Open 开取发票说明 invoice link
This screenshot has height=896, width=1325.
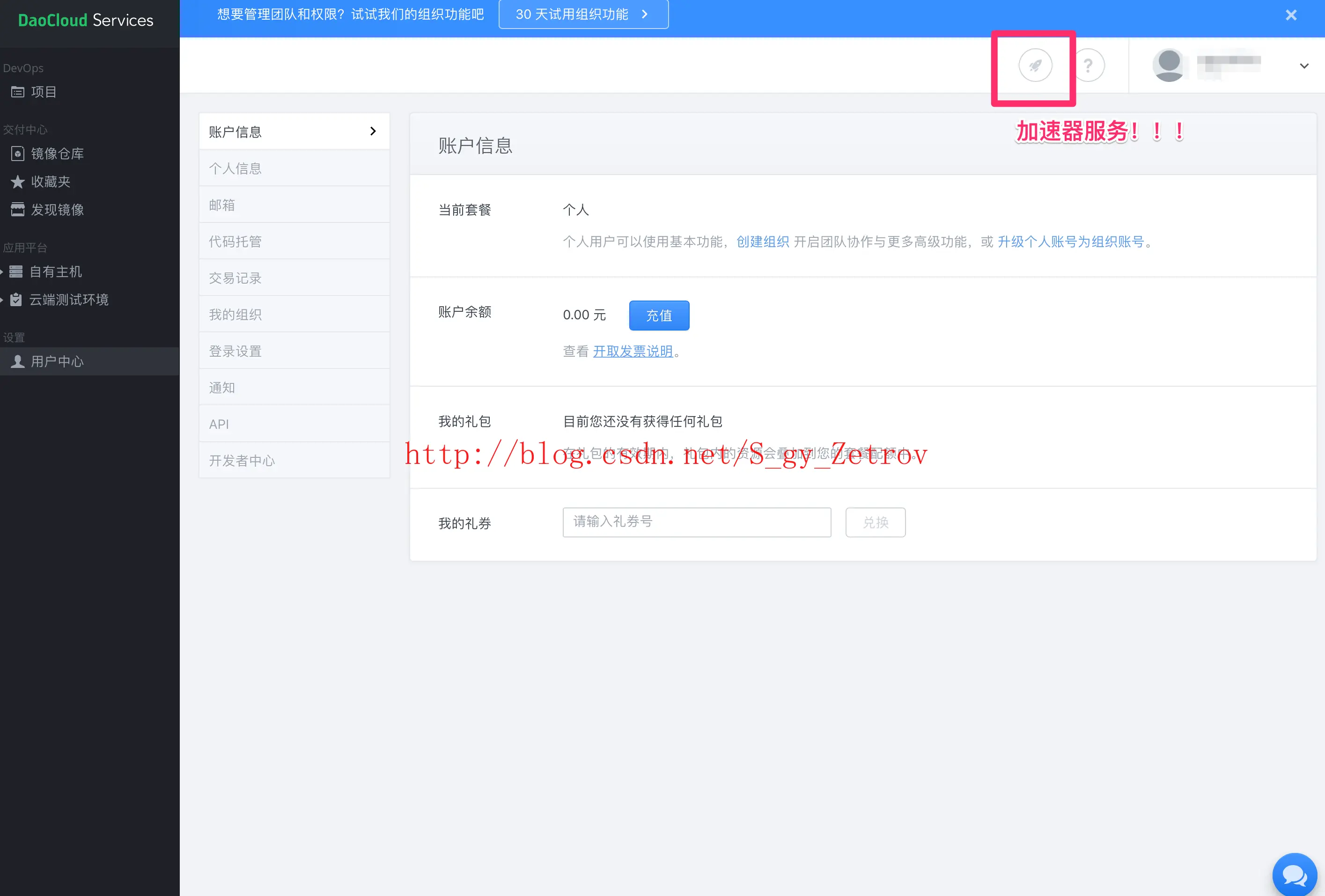(x=632, y=351)
